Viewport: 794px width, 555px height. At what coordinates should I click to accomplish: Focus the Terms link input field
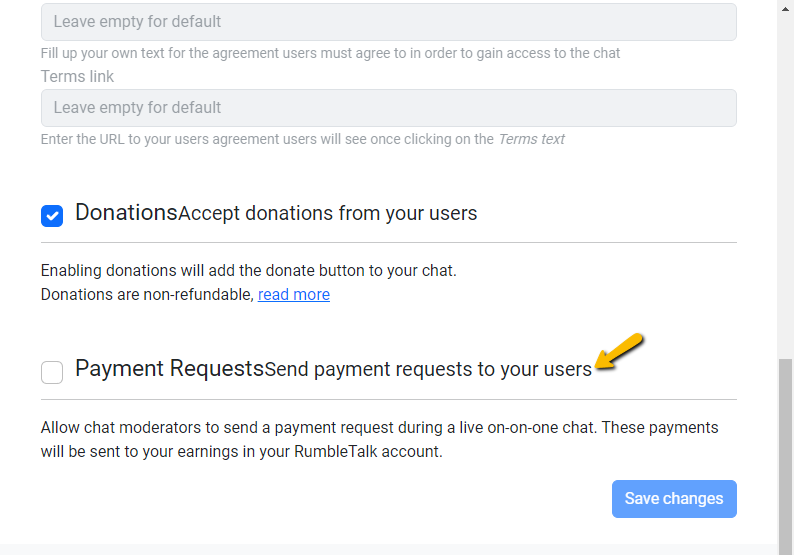(x=388, y=108)
